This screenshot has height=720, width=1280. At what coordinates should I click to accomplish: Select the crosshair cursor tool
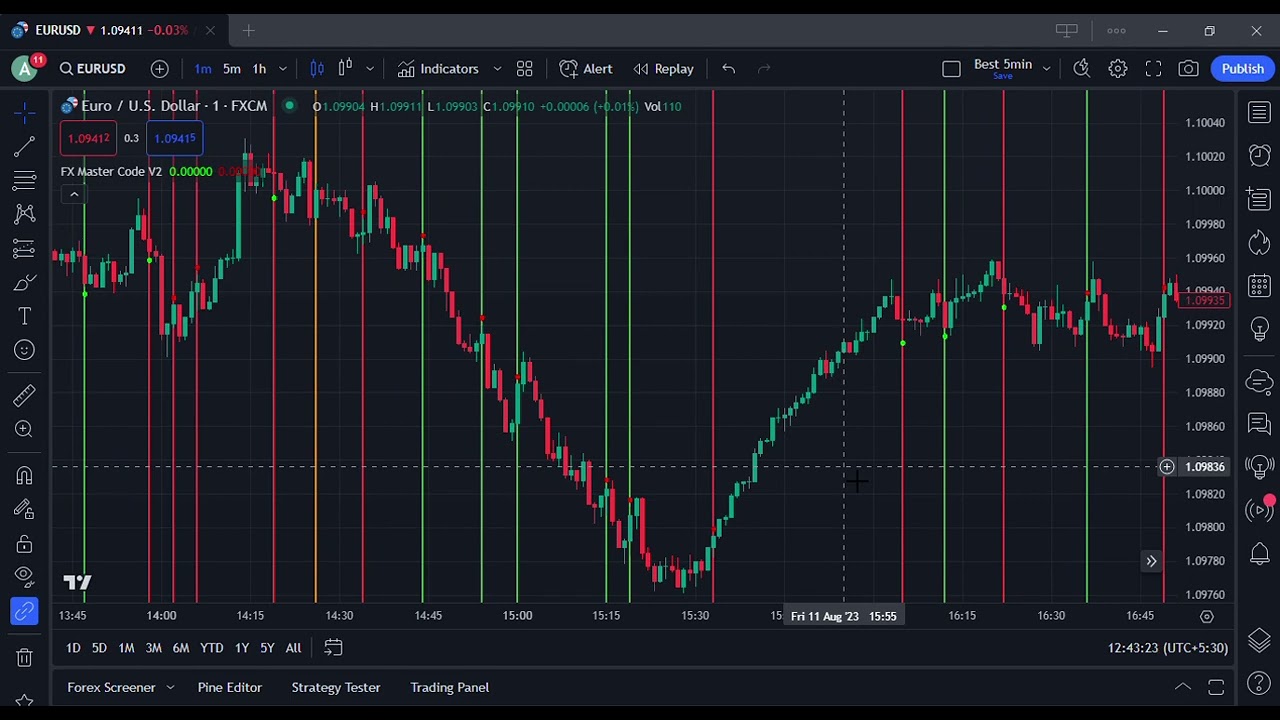(x=24, y=112)
